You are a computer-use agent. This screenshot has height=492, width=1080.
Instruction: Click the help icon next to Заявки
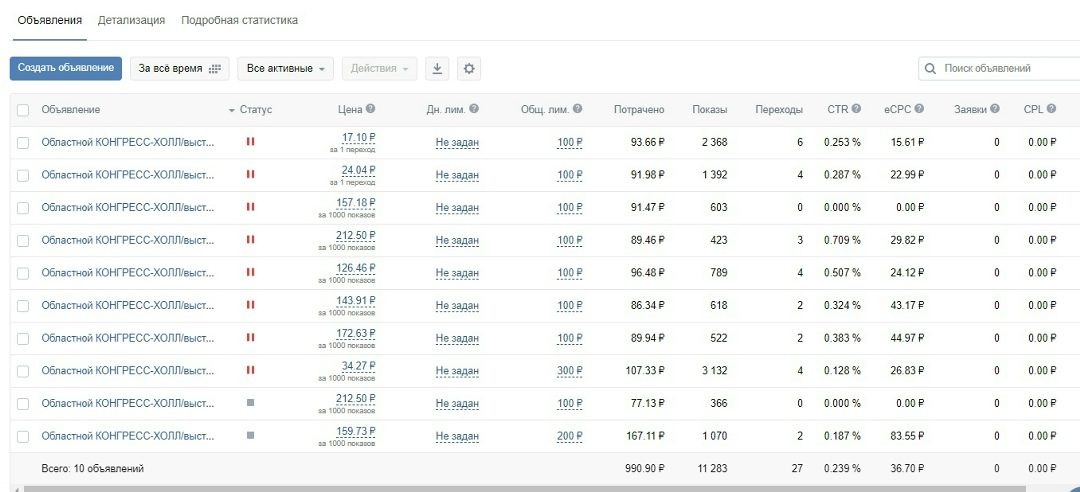point(995,109)
